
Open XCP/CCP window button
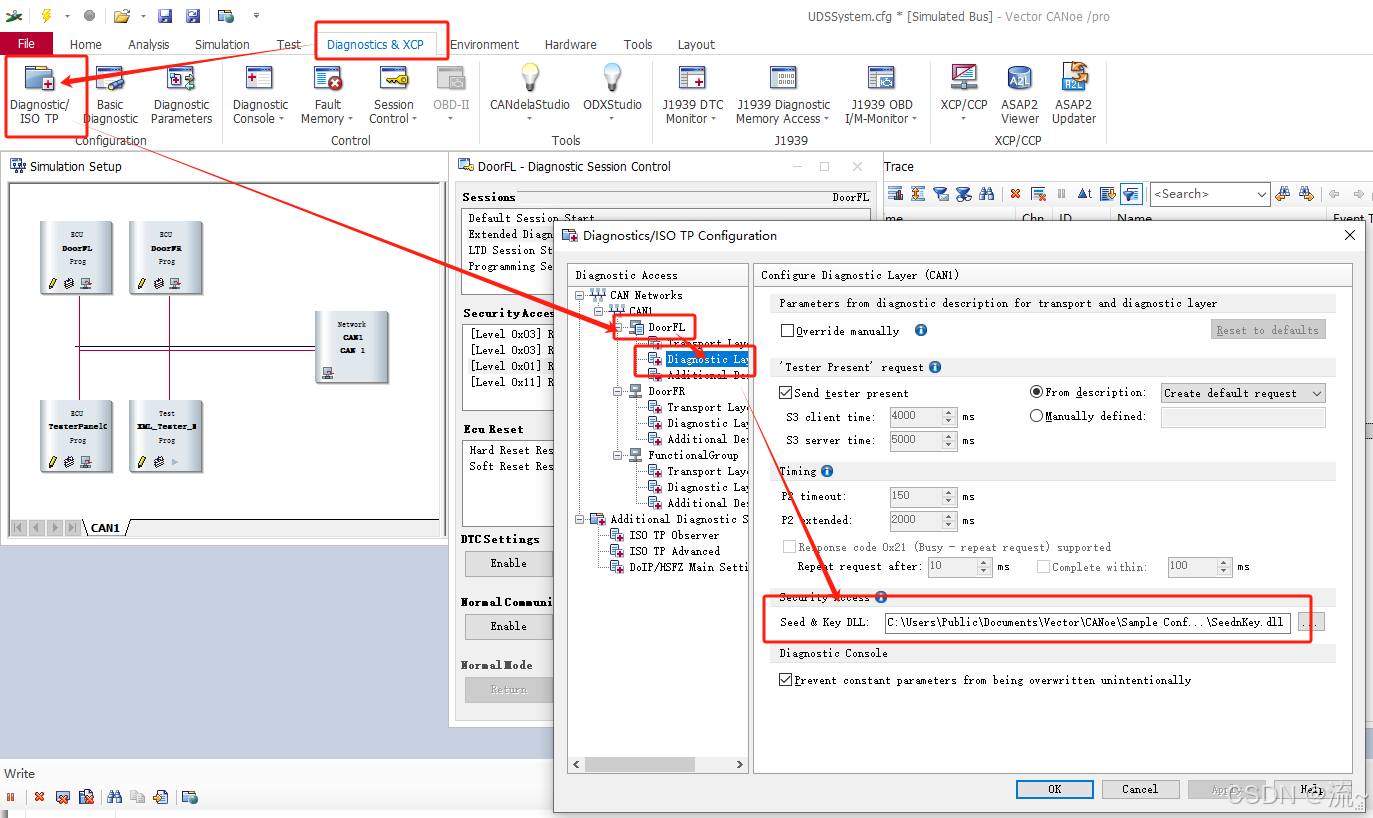(x=964, y=95)
